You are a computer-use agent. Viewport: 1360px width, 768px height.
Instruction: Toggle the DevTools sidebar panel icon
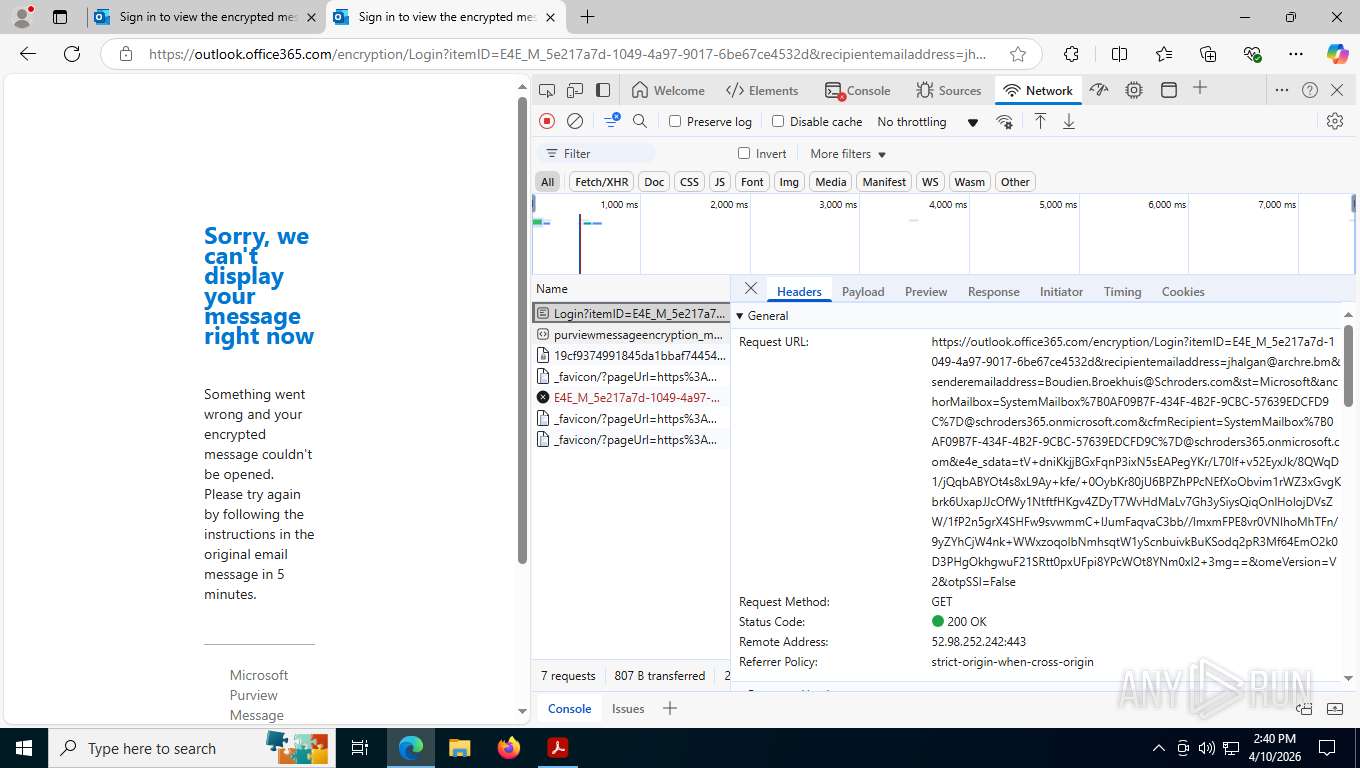point(603,90)
